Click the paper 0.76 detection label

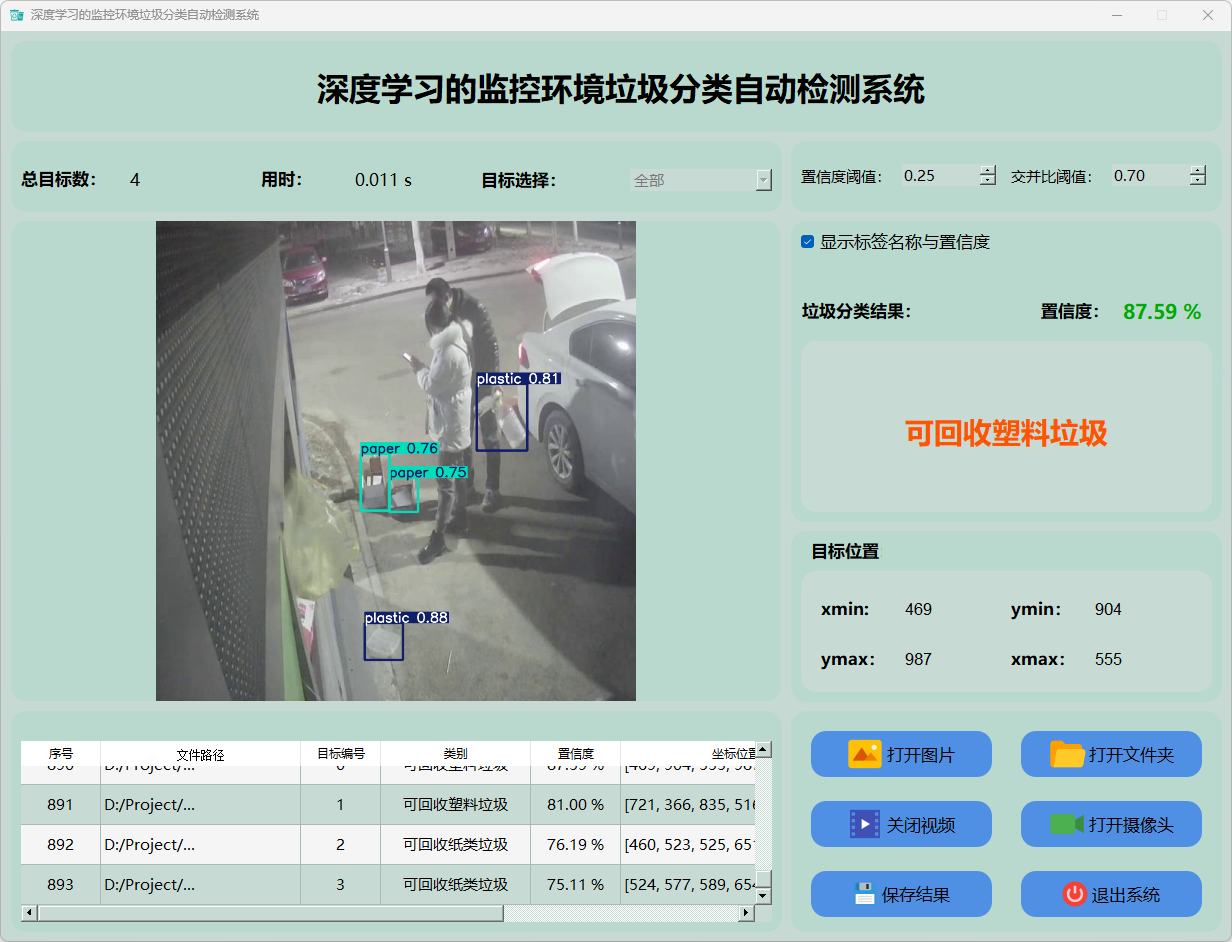coord(400,449)
